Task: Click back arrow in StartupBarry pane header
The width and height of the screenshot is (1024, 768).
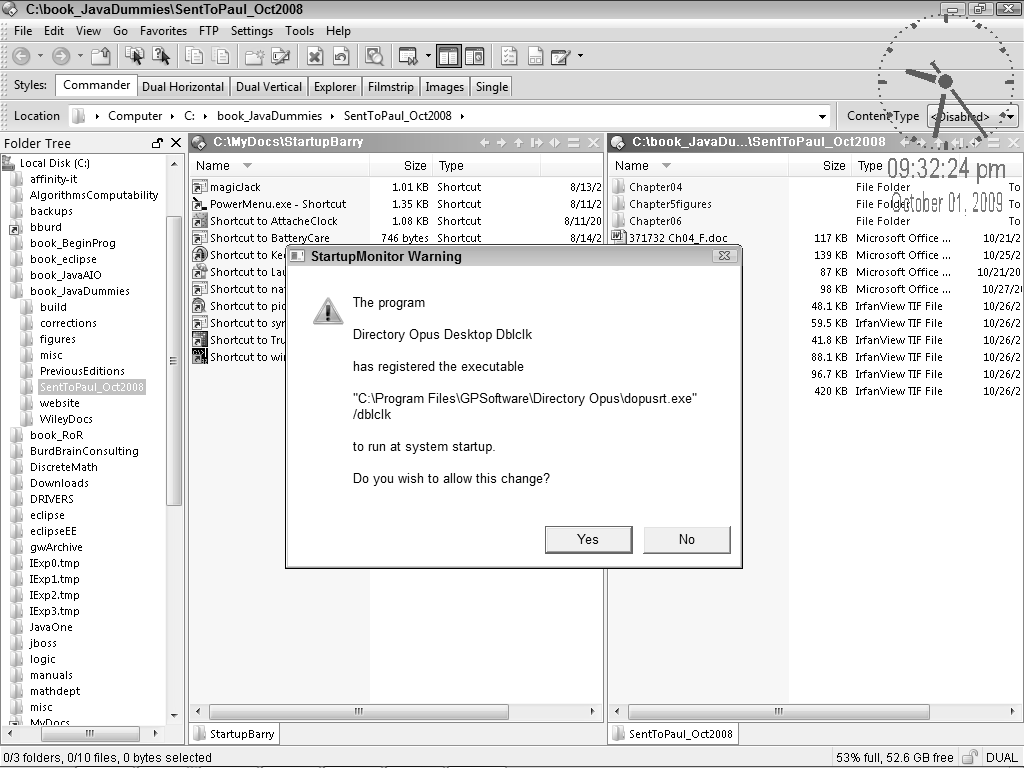Action: [x=484, y=142]
